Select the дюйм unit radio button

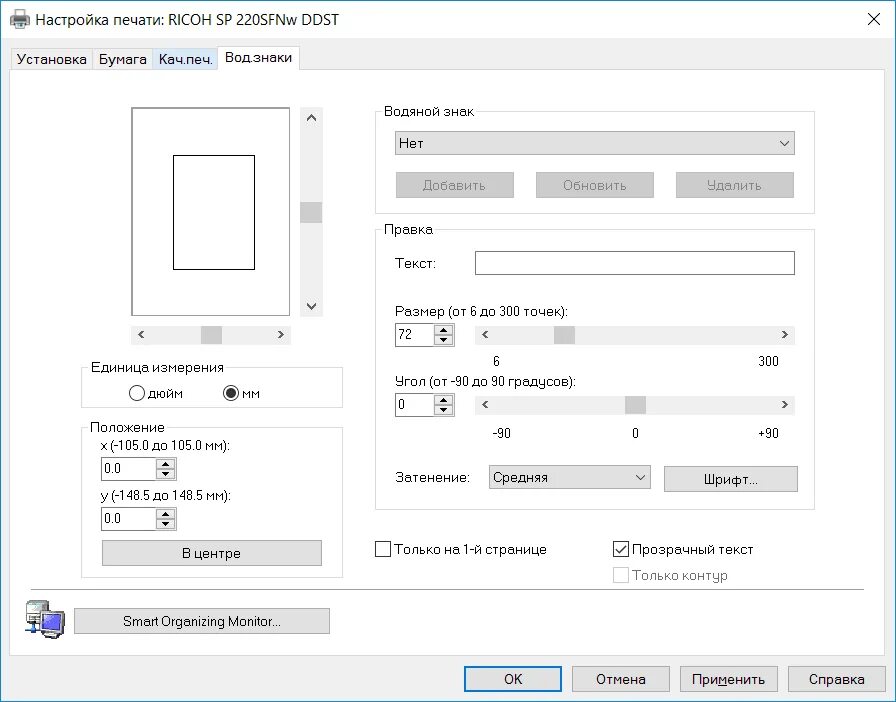coord(137,393)
